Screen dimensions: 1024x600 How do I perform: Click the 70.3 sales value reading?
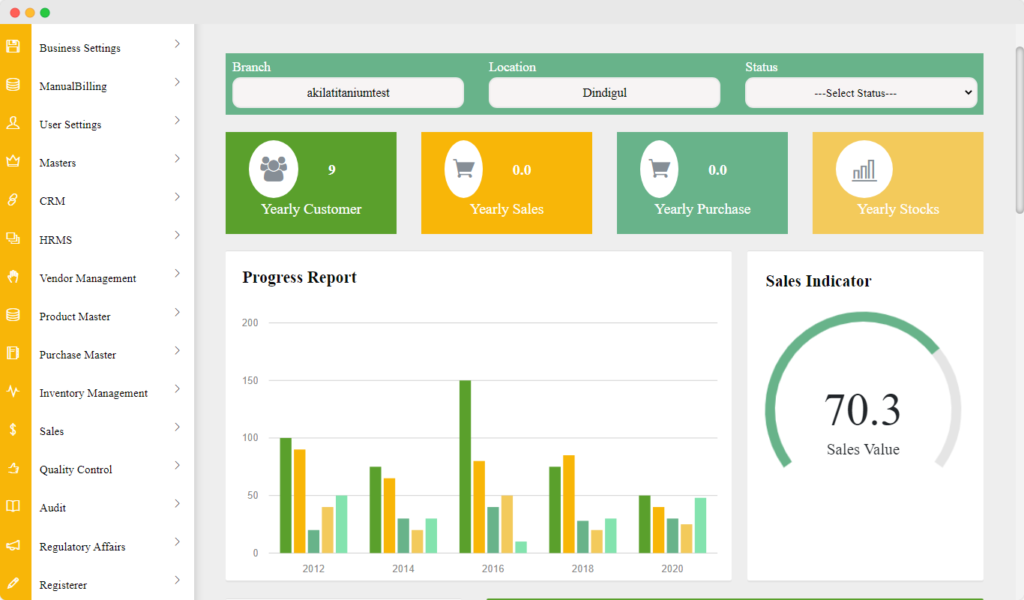pyautogui.click(x=862, y=409)
